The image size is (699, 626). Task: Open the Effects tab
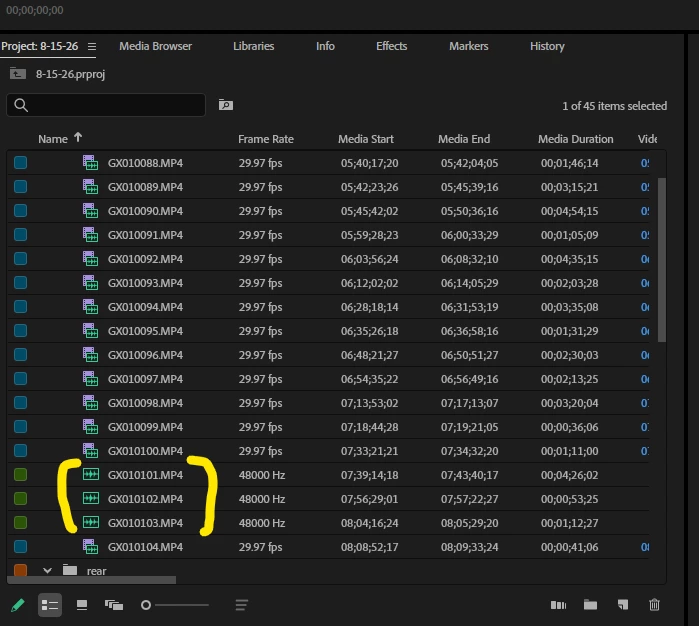tap(391, 46)
